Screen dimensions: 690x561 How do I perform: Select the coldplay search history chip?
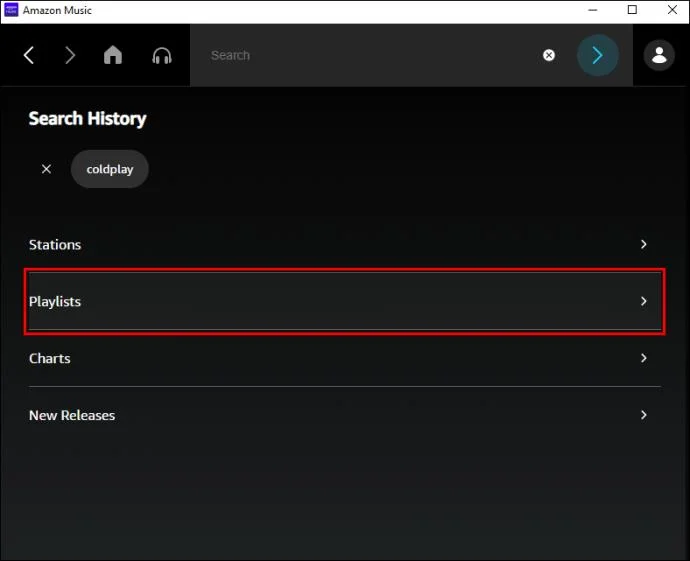click(110, 169)
